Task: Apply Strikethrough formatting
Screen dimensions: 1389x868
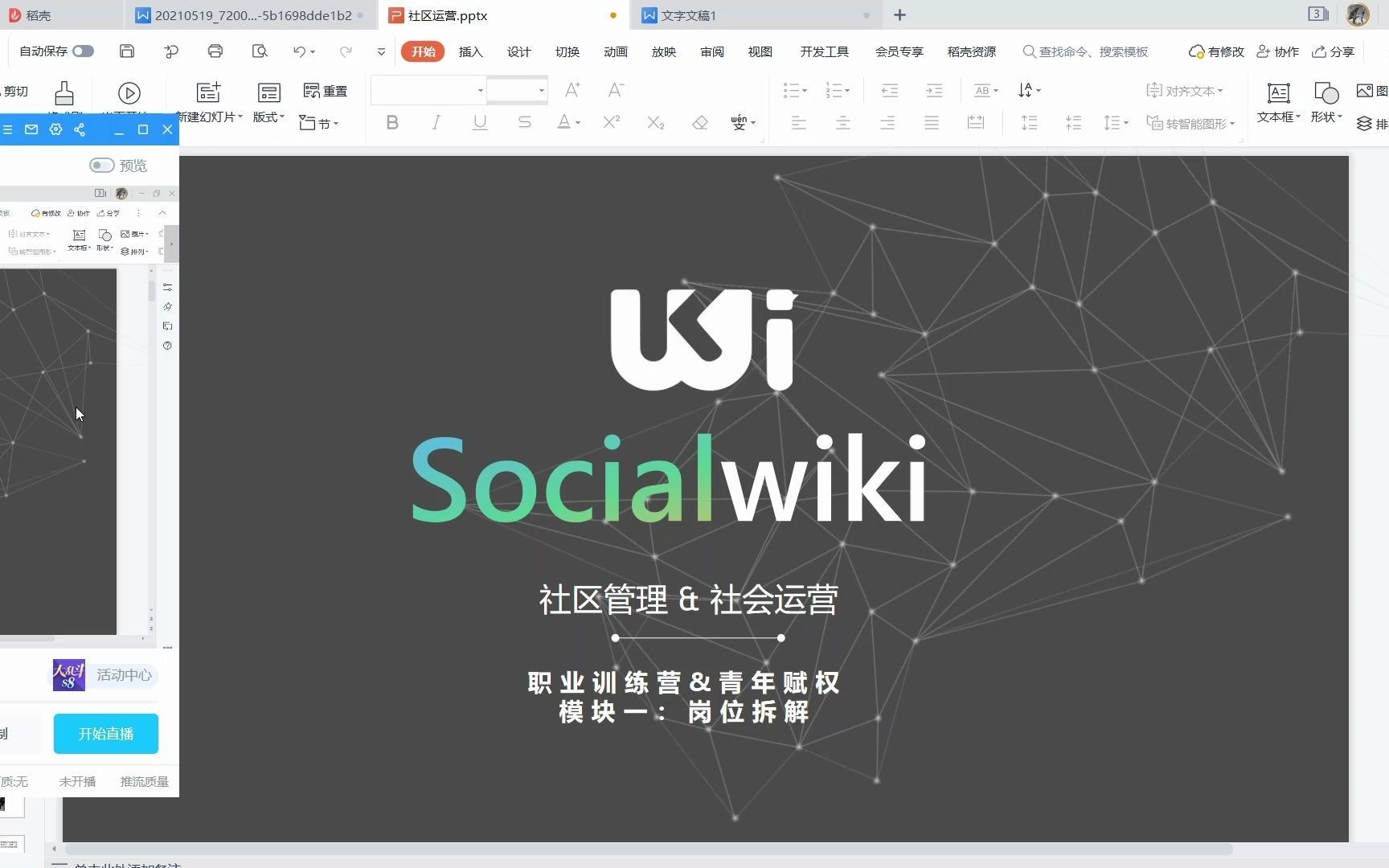Action: (524, 123)
